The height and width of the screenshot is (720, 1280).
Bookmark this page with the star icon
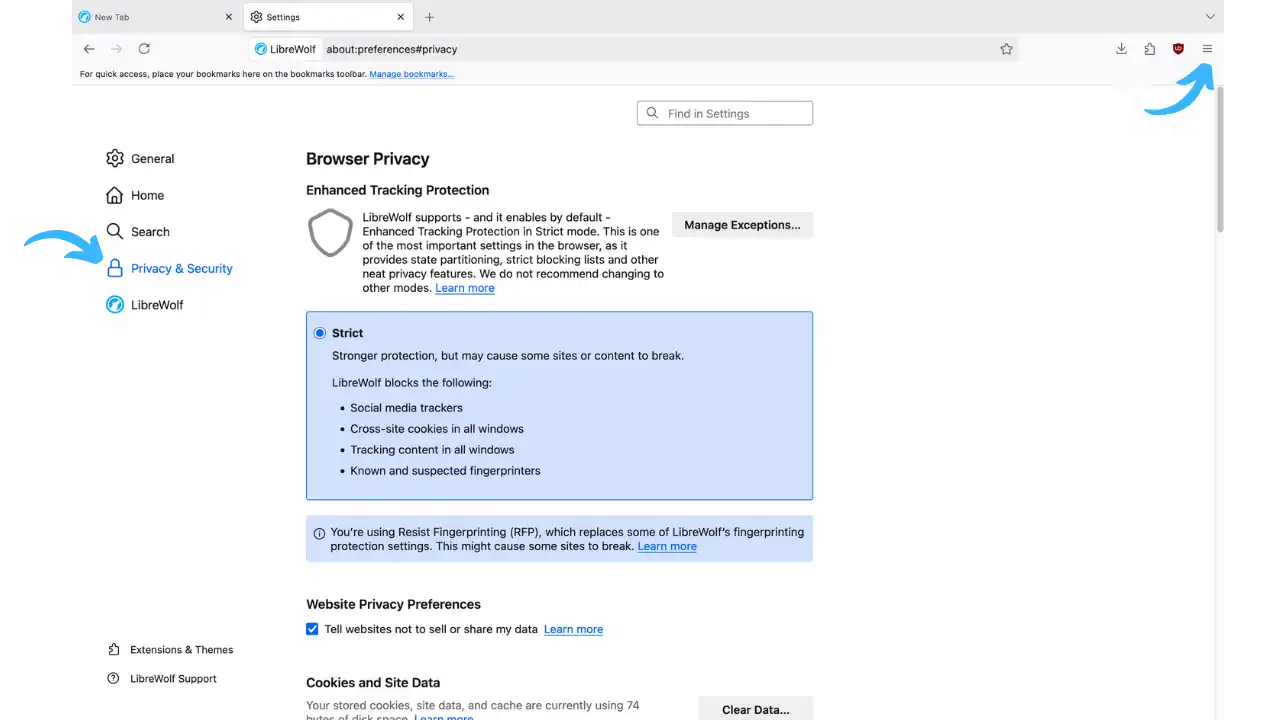1006,49
